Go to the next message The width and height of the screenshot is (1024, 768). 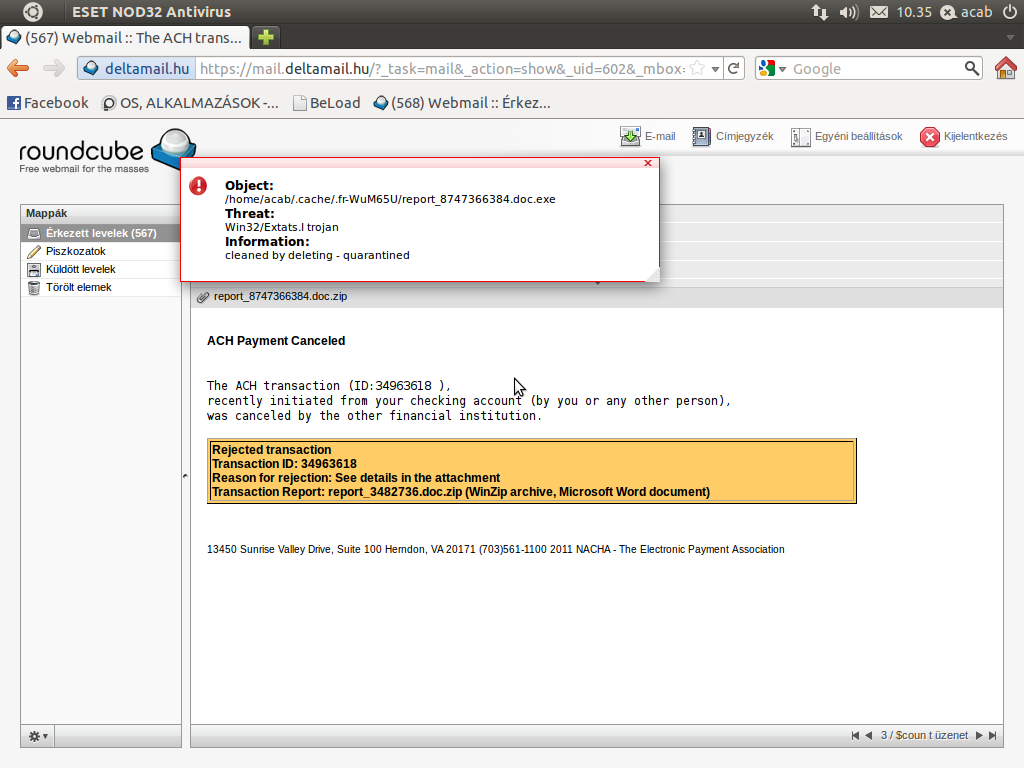click(979, 735)
